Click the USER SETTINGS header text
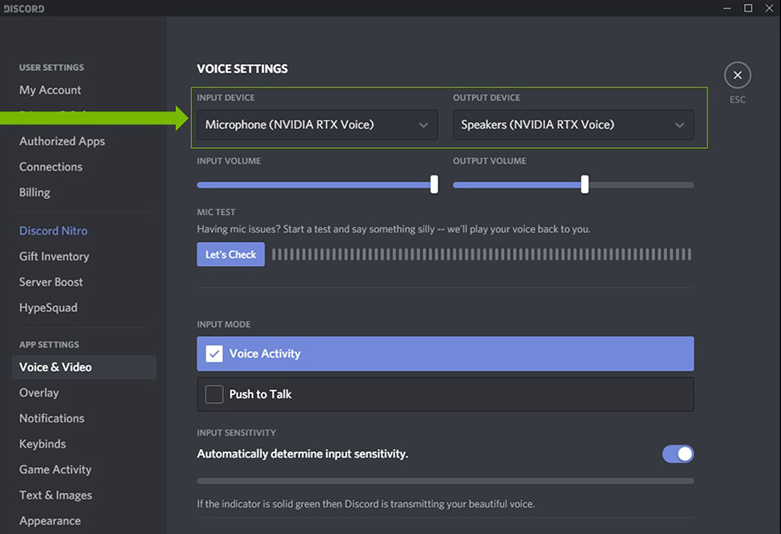Screen dimensions: 781x534 (51, 67)
